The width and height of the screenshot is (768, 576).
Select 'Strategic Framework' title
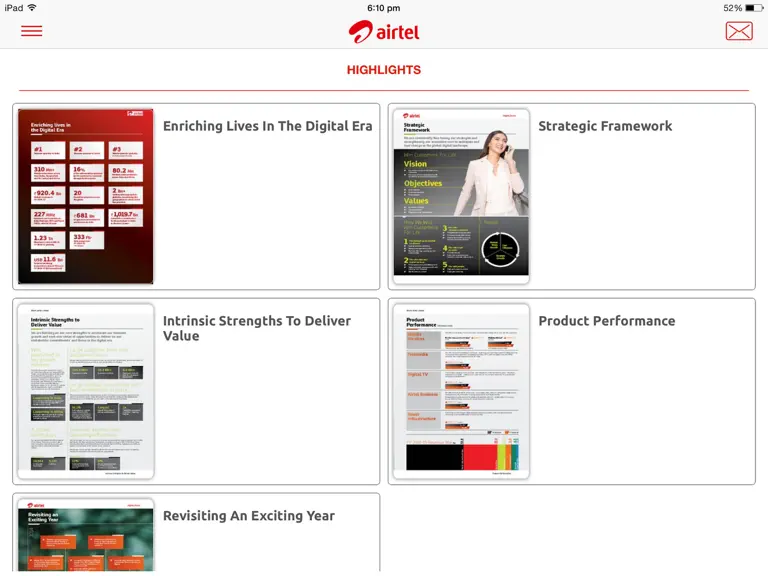click(605, 126)
